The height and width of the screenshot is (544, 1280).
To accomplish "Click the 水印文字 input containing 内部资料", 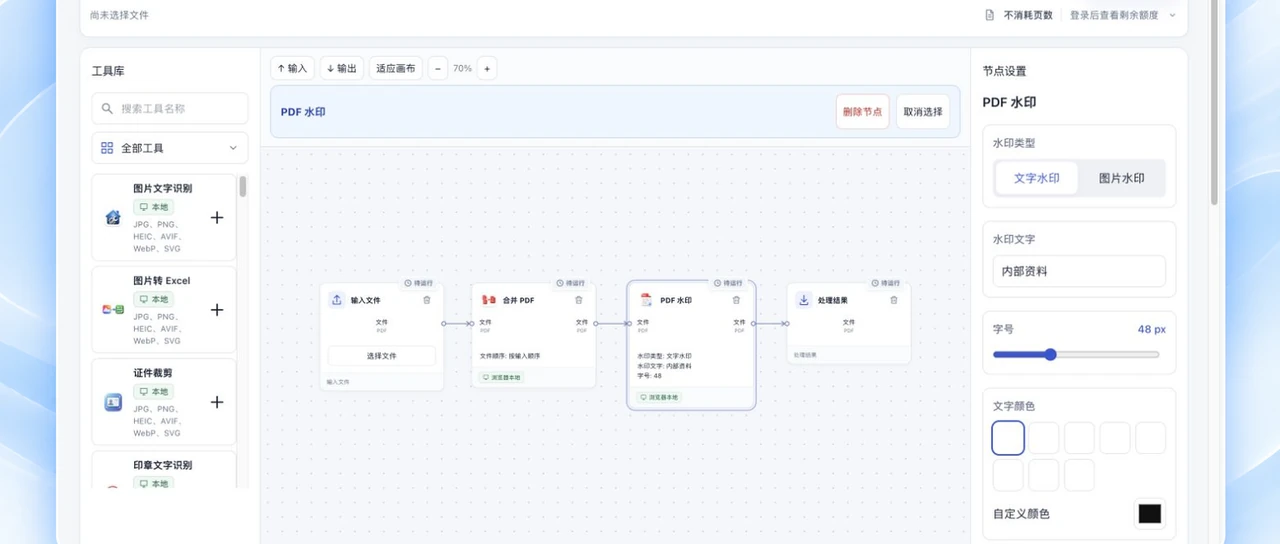I will [1079, 271].
